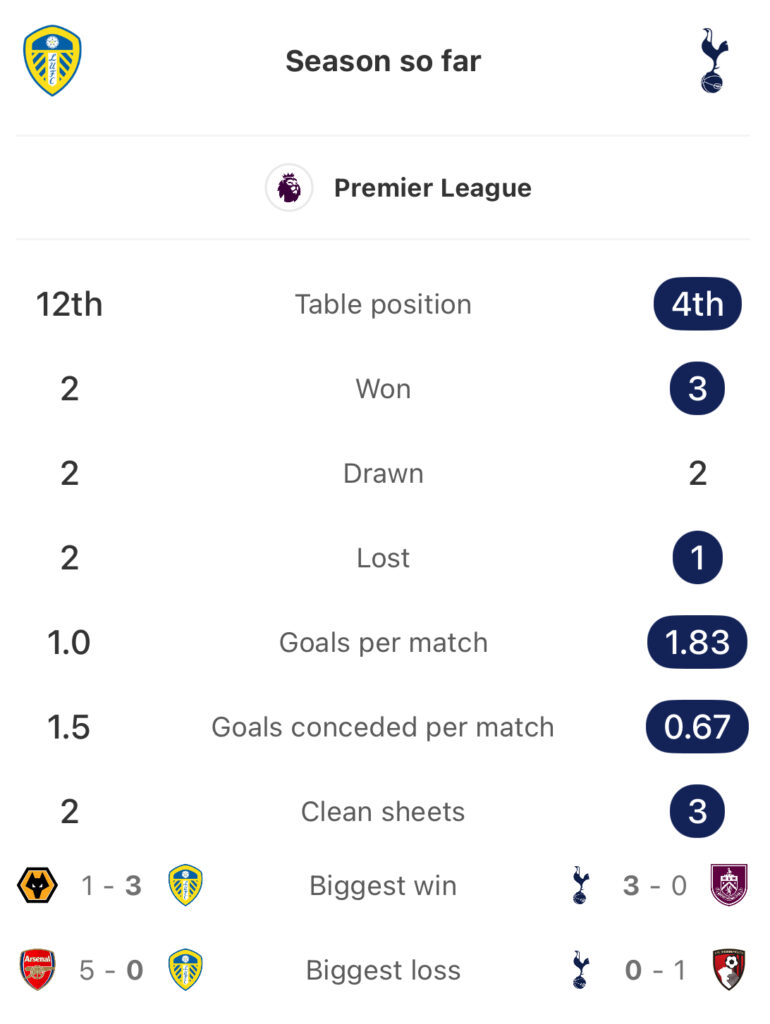The height and width of the screenshot is (1024, 770).
Task: Open the Wolves badge in Biggest win
Action: 38,886
